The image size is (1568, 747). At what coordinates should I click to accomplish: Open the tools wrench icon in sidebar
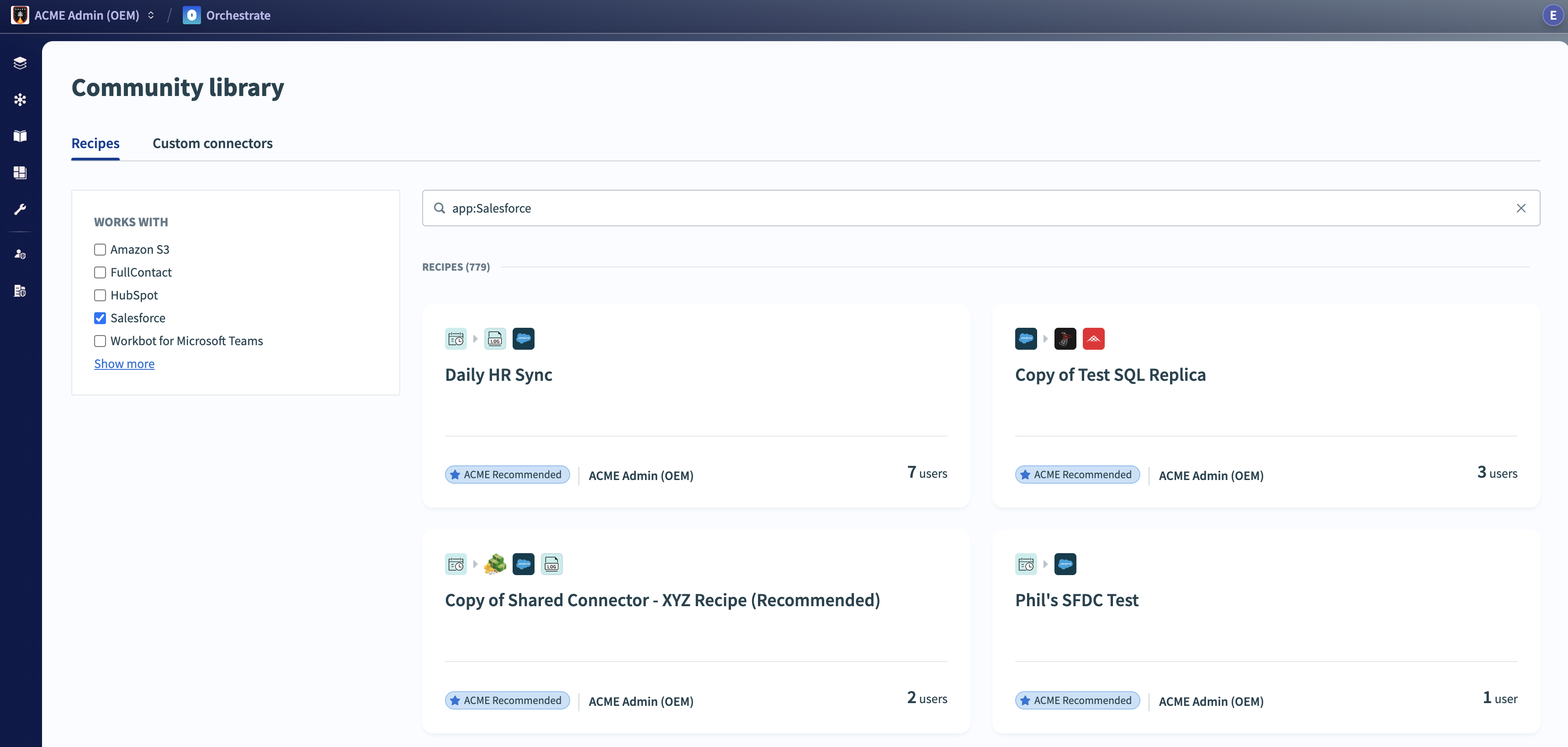point(20,209)
